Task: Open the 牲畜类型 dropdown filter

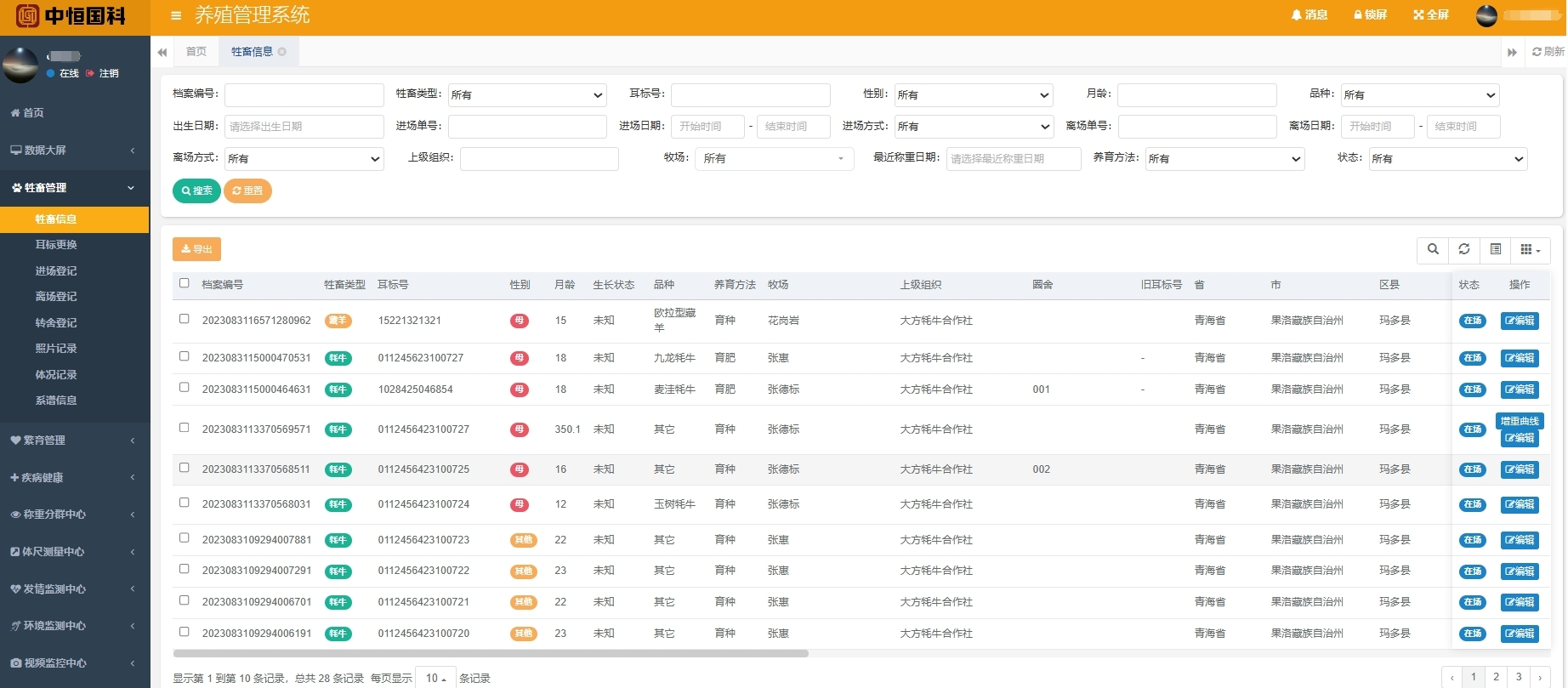Action: point(527,95)
